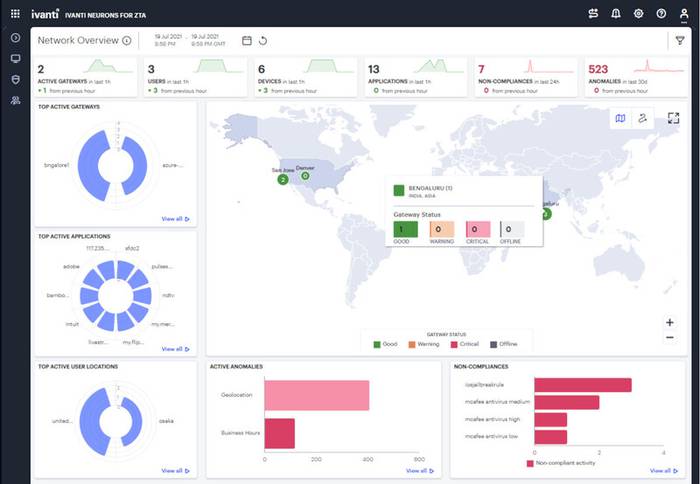This screenshot has height=484, width=700.
Task: Click the Critical status count in popup
Action: pos(478,229)
